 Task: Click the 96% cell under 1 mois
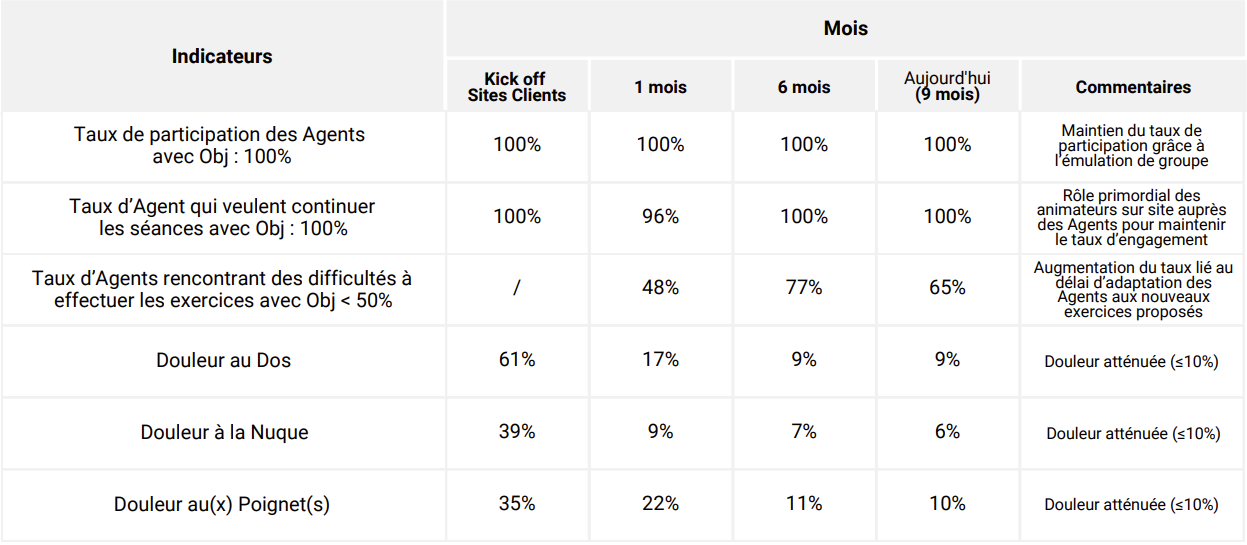(660, 216)
